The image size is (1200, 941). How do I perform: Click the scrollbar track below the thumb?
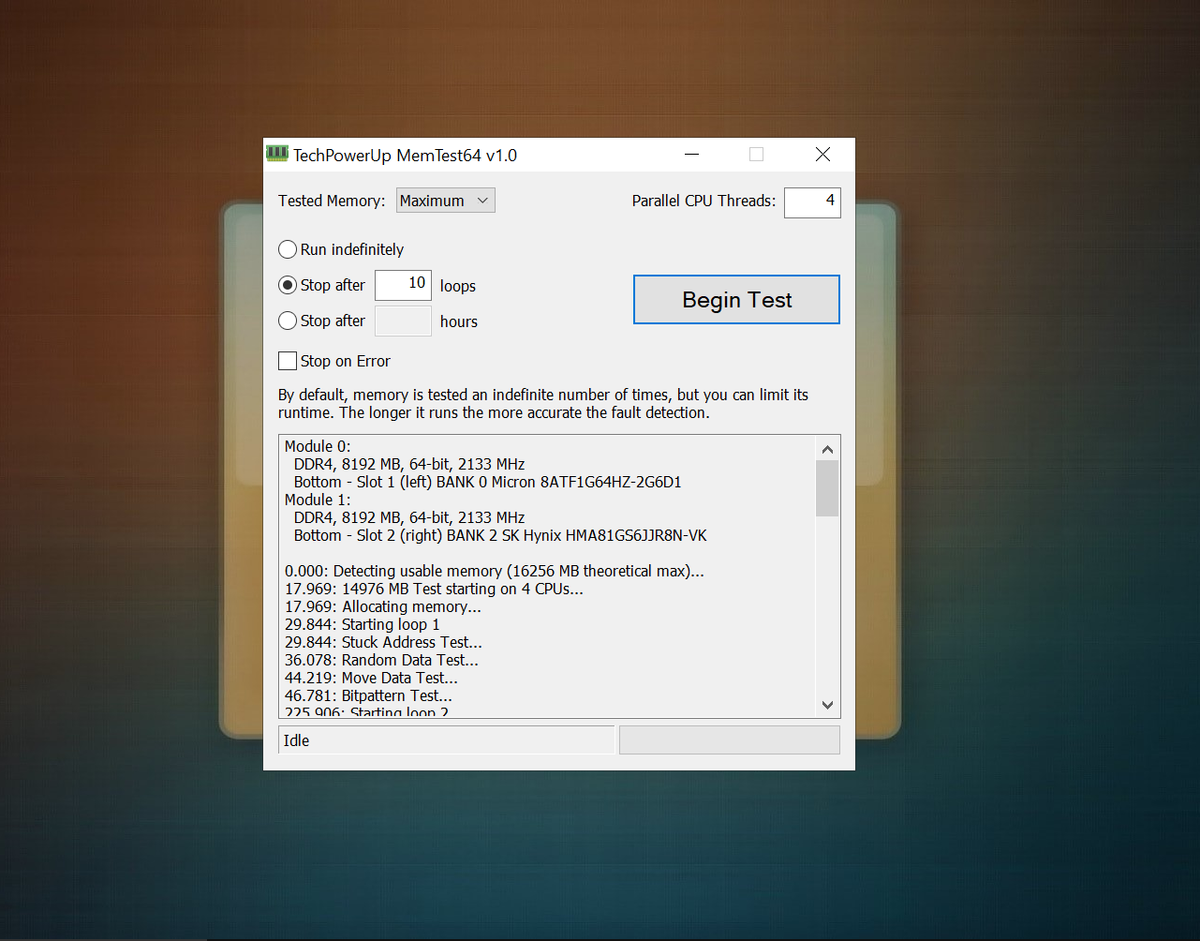coord(827,600)
